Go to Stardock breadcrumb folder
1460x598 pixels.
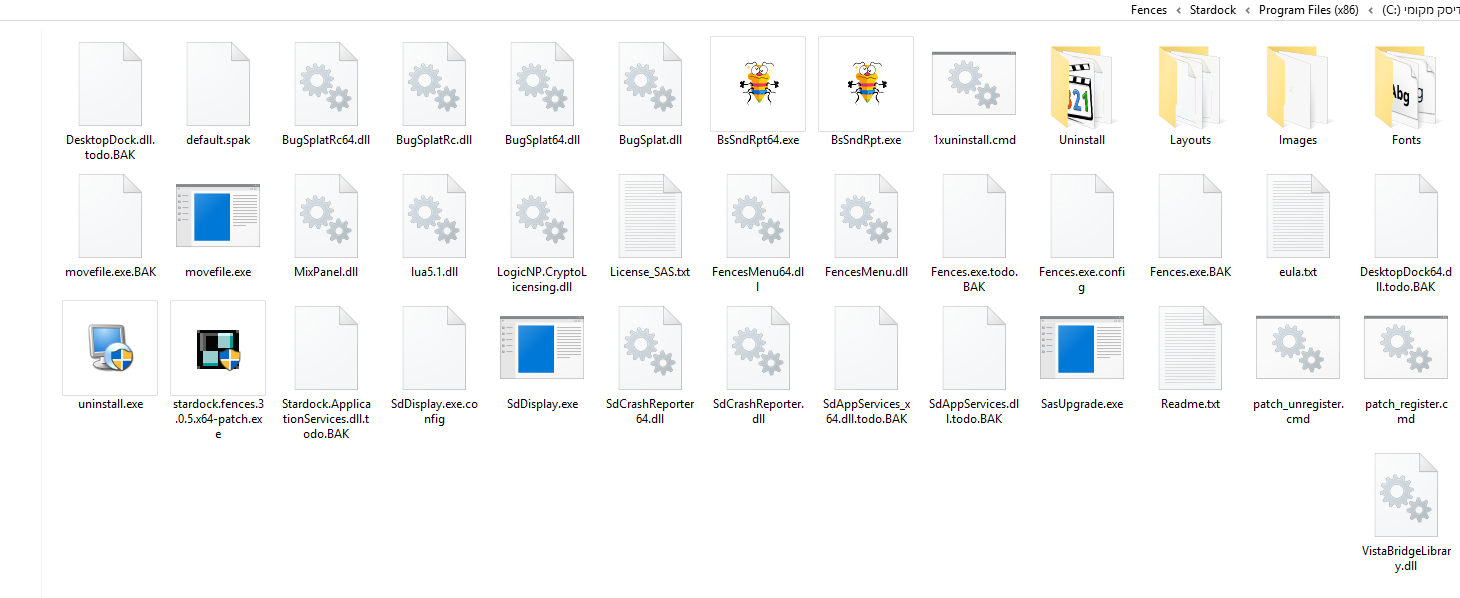click(x=1212, y=10)
